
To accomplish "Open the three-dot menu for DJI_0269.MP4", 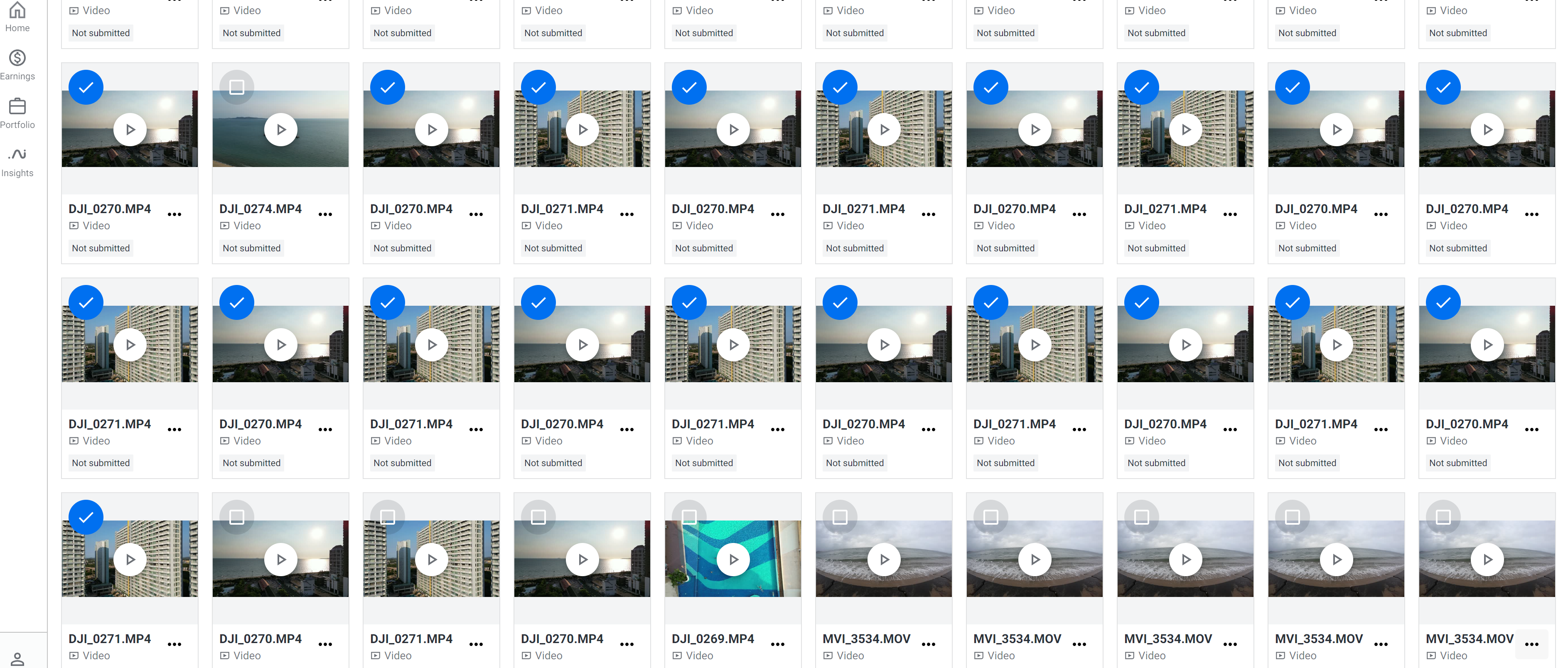I will 778,644.
